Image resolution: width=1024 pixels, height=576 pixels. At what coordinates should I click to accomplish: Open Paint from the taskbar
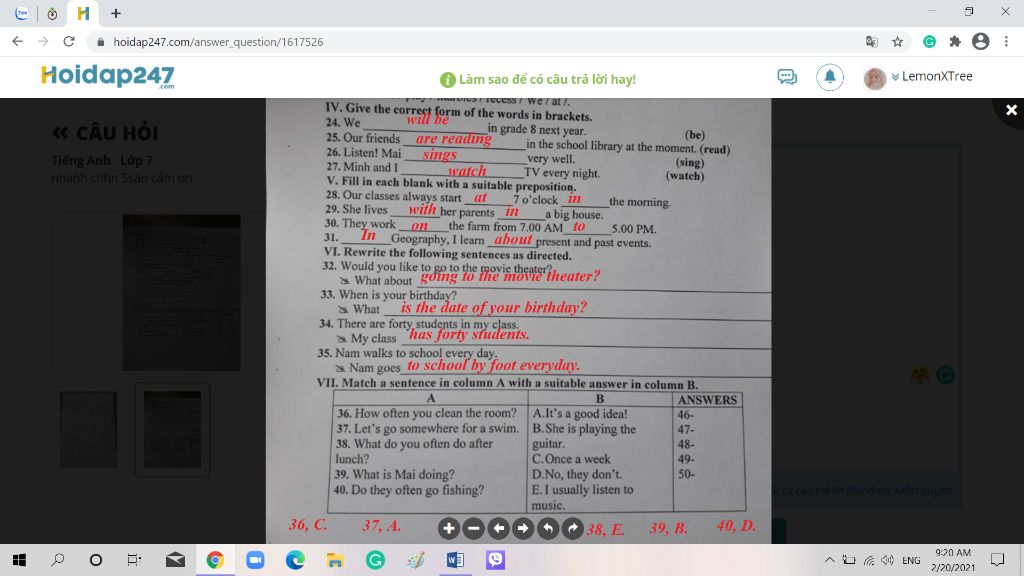pyautogui.click(x=415, y=560)
